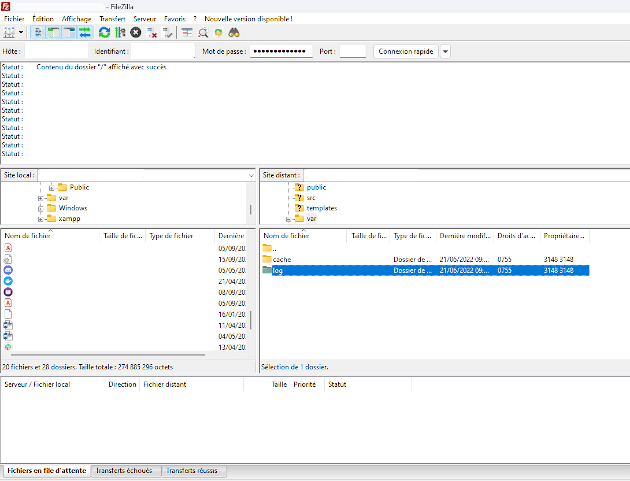The width and height of the screenshot is (630, 481).
Task: Toggle the local directory tree display
Action: 54,33
